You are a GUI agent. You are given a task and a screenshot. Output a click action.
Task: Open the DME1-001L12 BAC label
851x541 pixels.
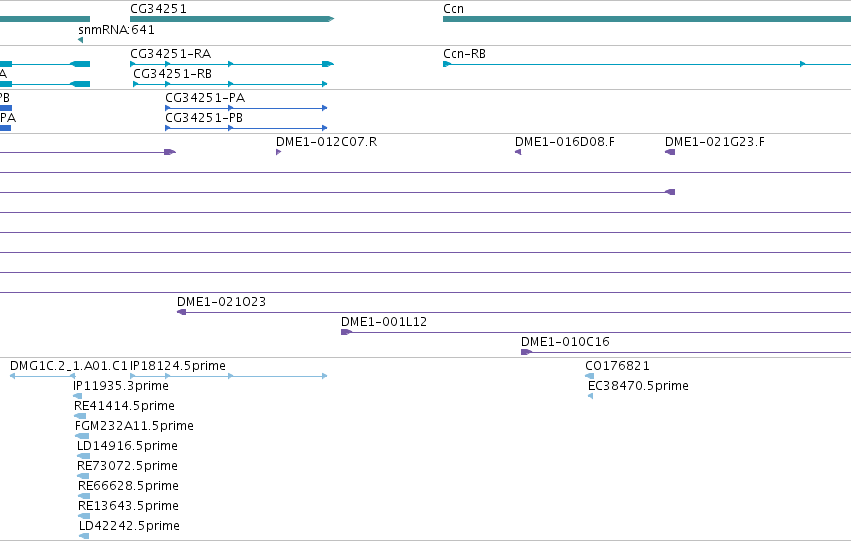coord(384,322)
